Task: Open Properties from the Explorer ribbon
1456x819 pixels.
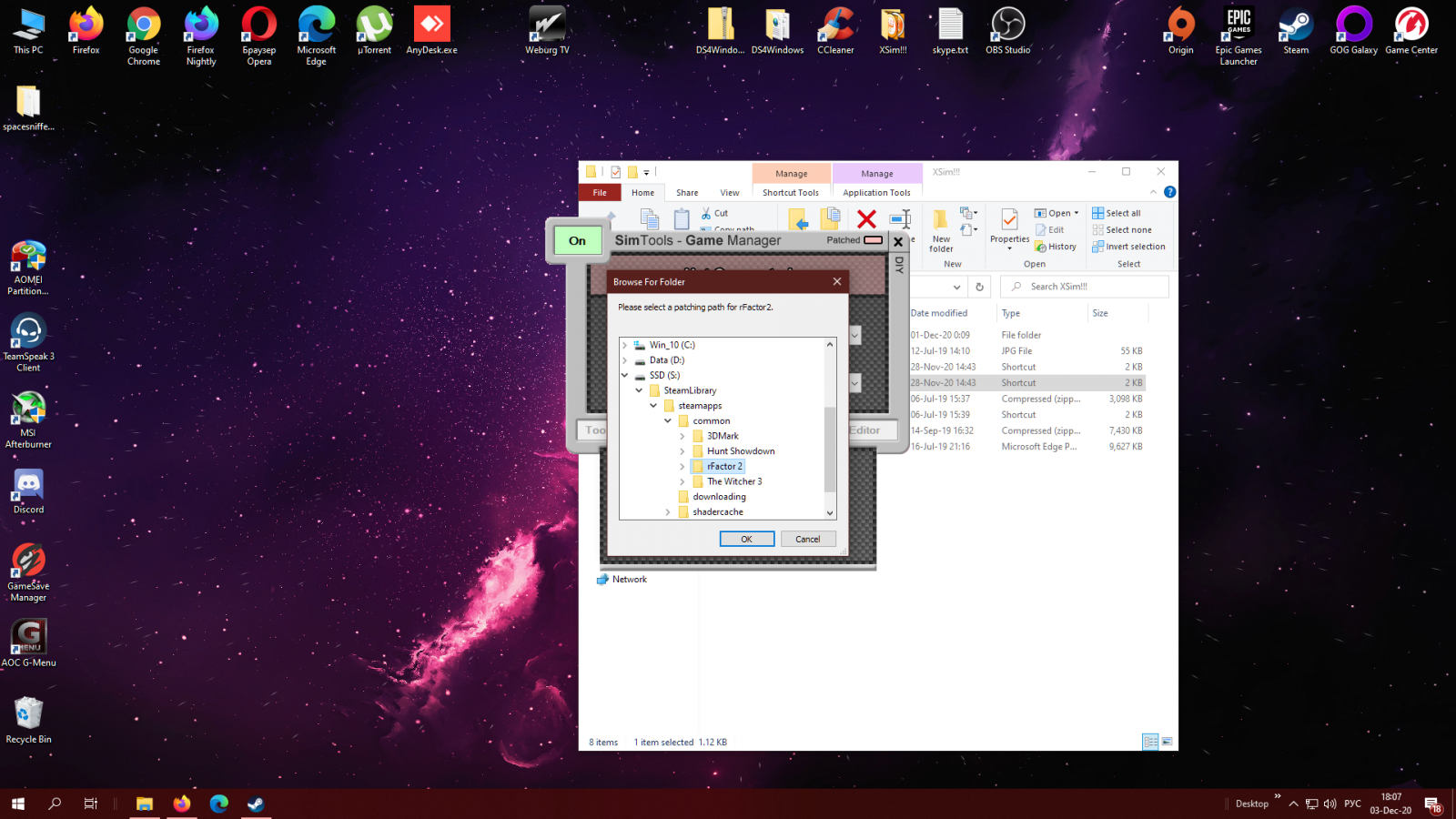Action: click(x=1009, y=227)
